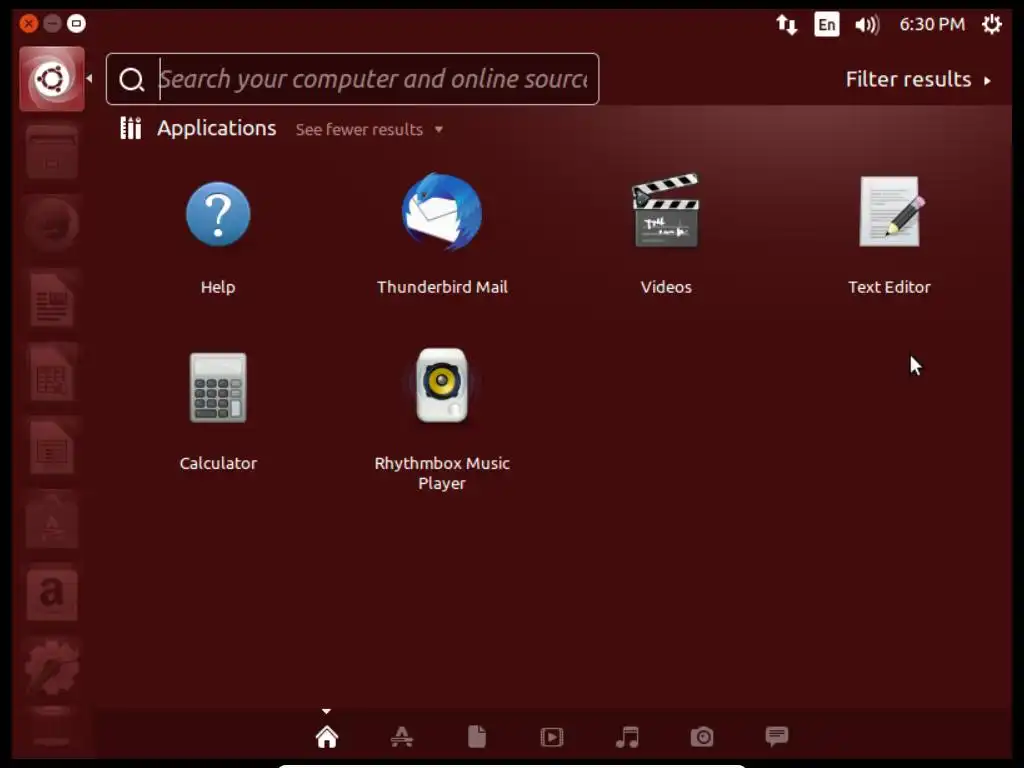Open Firefox from the launcher
Viewport: 1024px width, 768px height.
(x=52, y=225)
